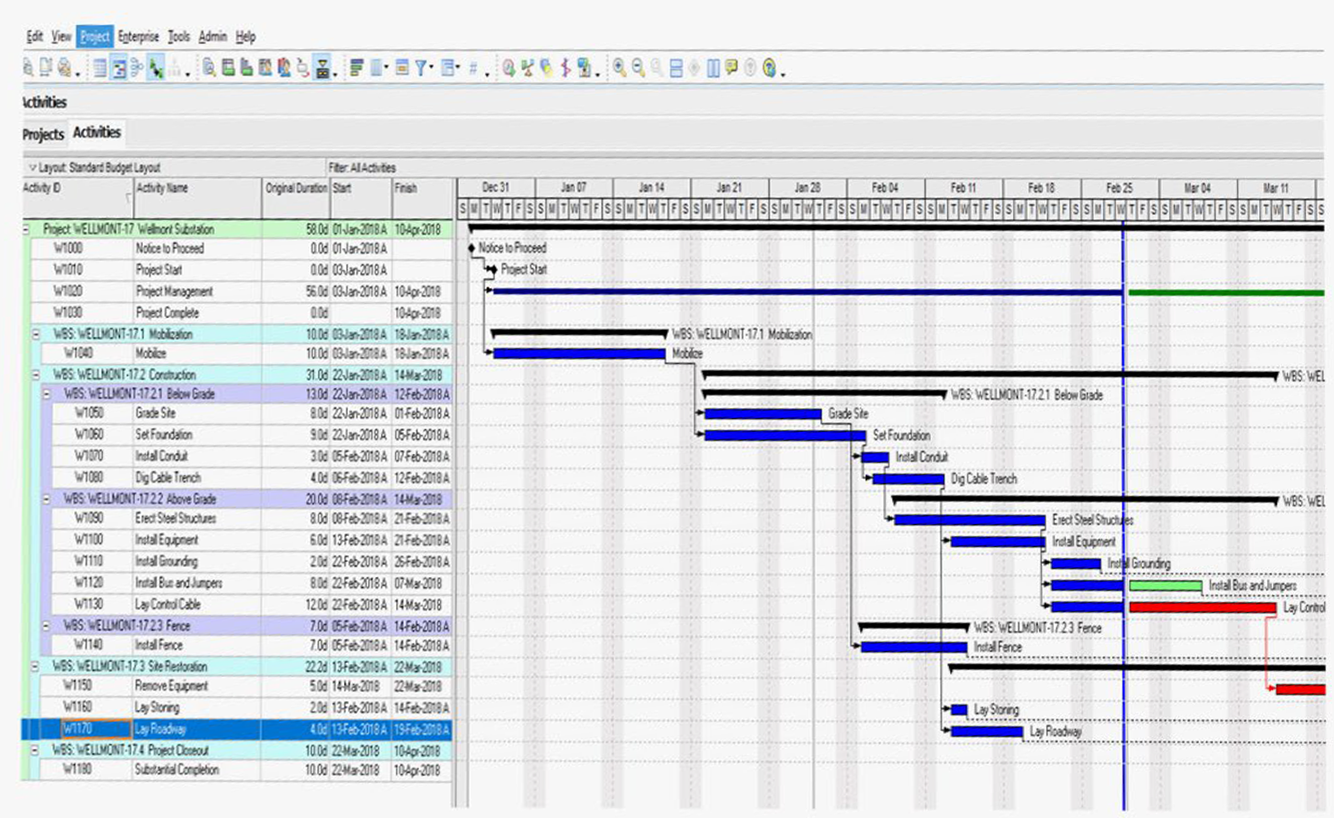Collapse WBS WELLMONT-17.2.2 Above Grade group
1334x818 pixels.
click(x=47, y=498)
